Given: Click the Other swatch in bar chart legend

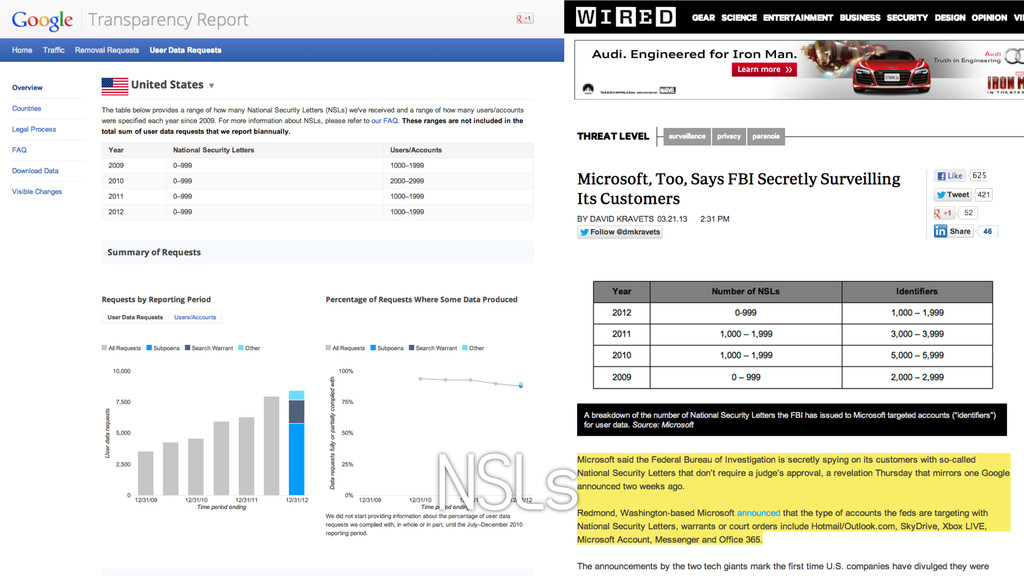Looking at the screenshot, I should tap(241, 348).
